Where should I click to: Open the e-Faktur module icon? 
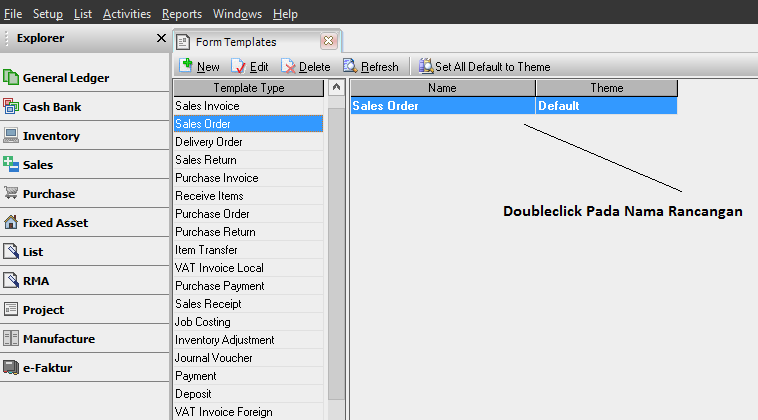coord(11,367)
